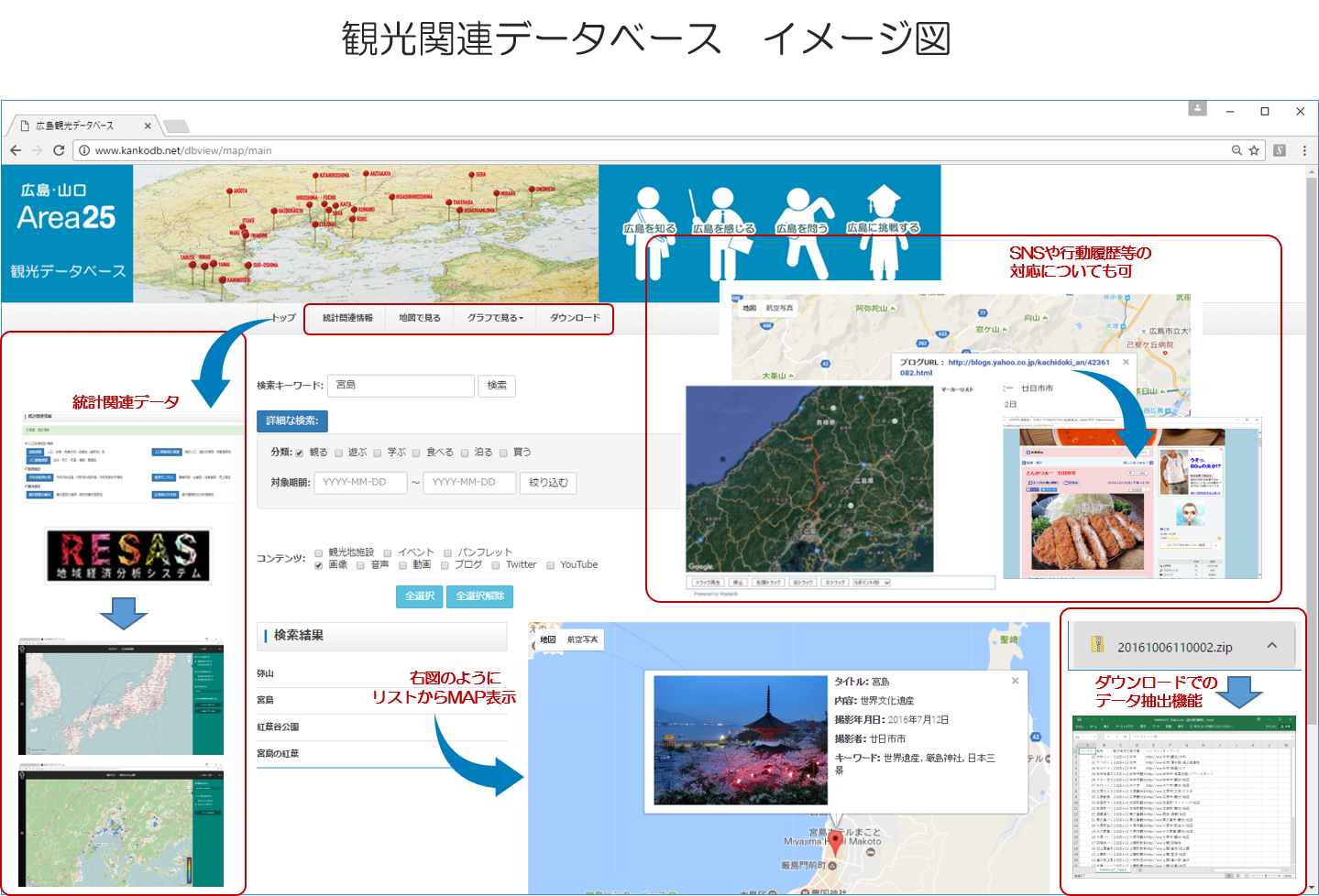Click the 検索 search button
Screen dimensions: 1319x896
(x=497, y=386)
